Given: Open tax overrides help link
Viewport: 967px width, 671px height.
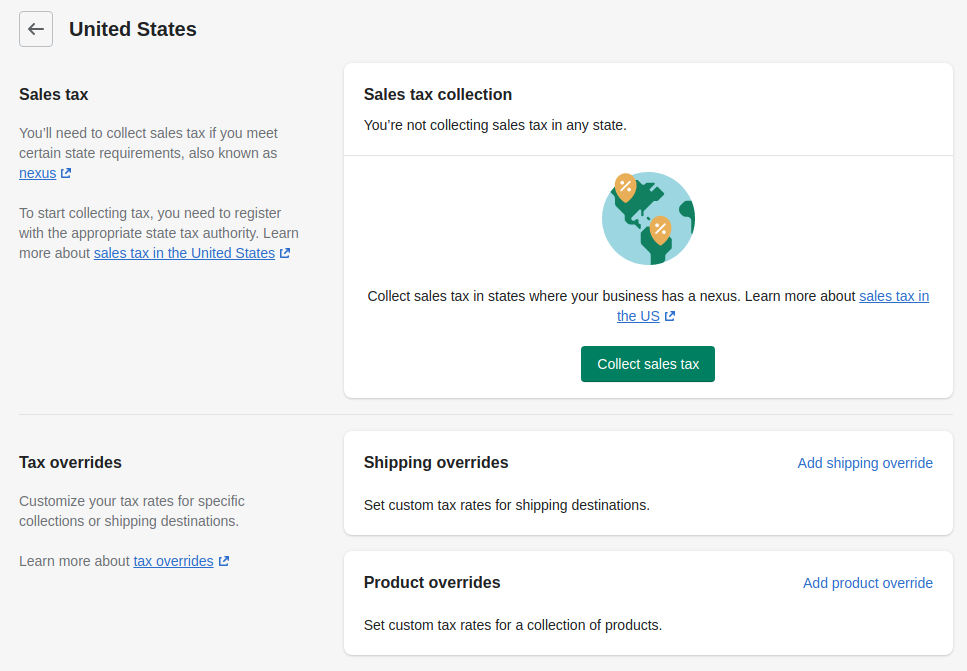Looking at the screenshot, I should point(173,561).
